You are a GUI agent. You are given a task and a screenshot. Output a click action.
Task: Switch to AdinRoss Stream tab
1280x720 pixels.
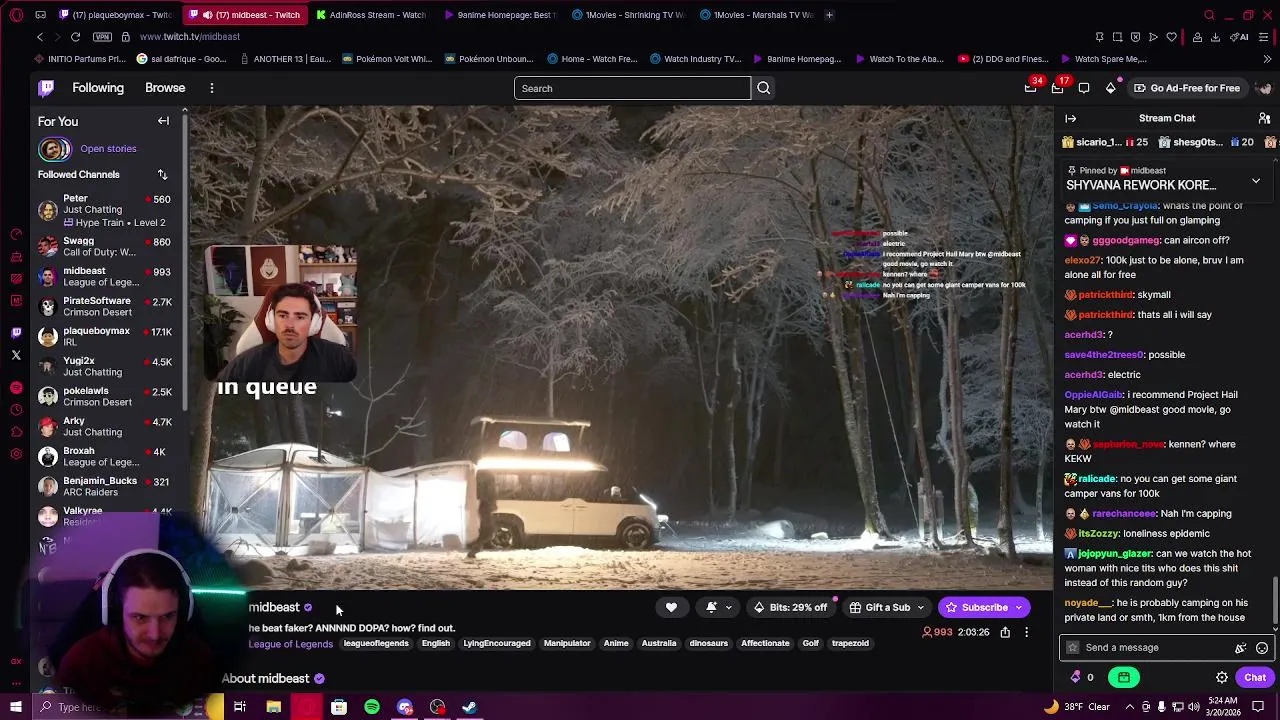coord(370,15)
